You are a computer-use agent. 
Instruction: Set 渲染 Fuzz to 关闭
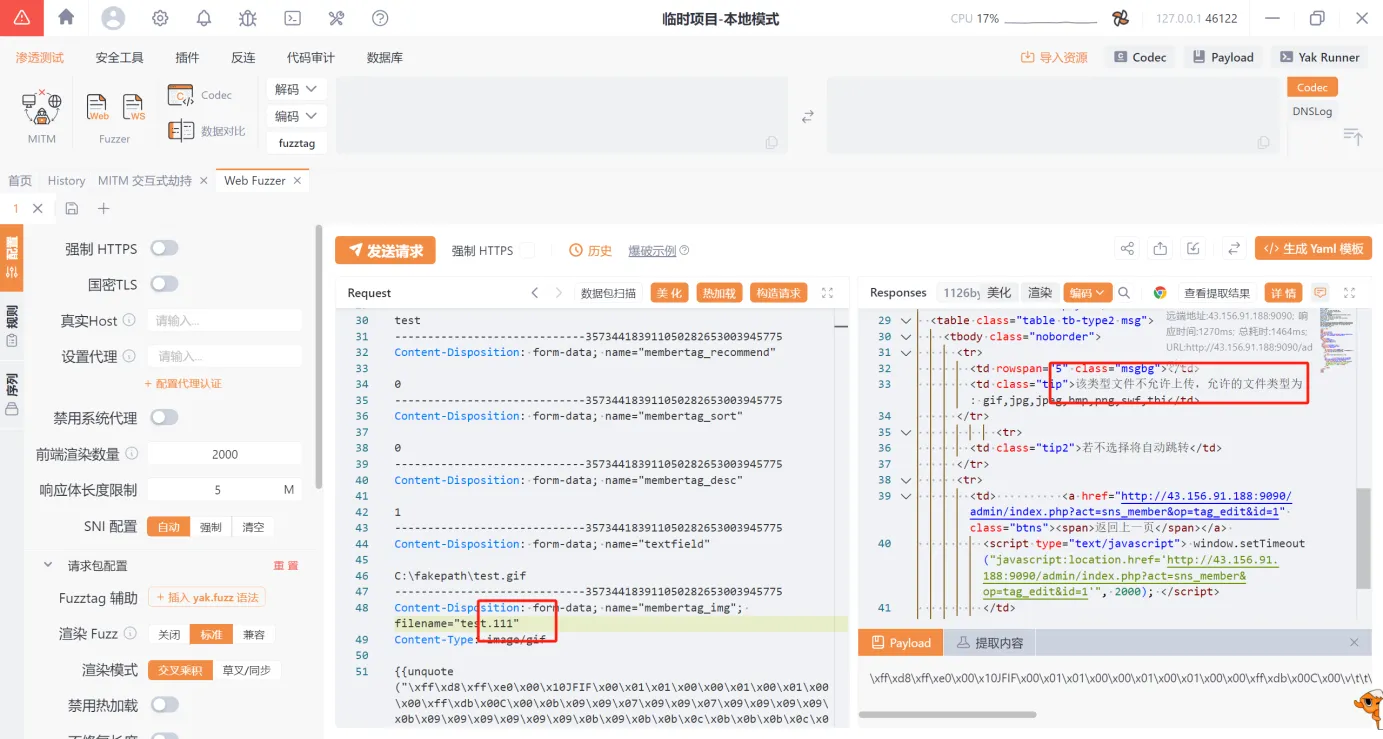click(x=169, y=634)
